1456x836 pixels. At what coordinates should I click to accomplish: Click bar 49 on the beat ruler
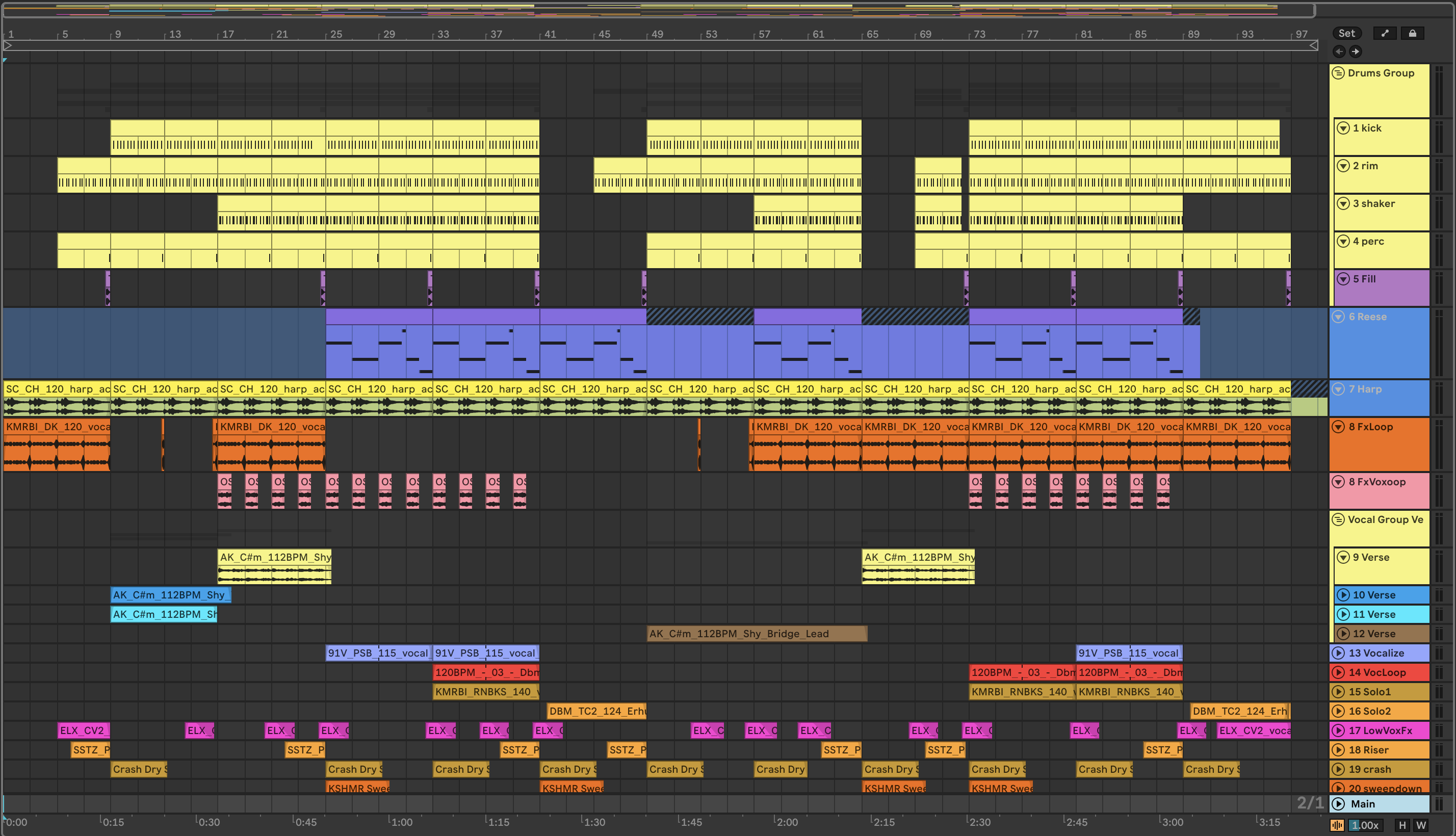657,35
